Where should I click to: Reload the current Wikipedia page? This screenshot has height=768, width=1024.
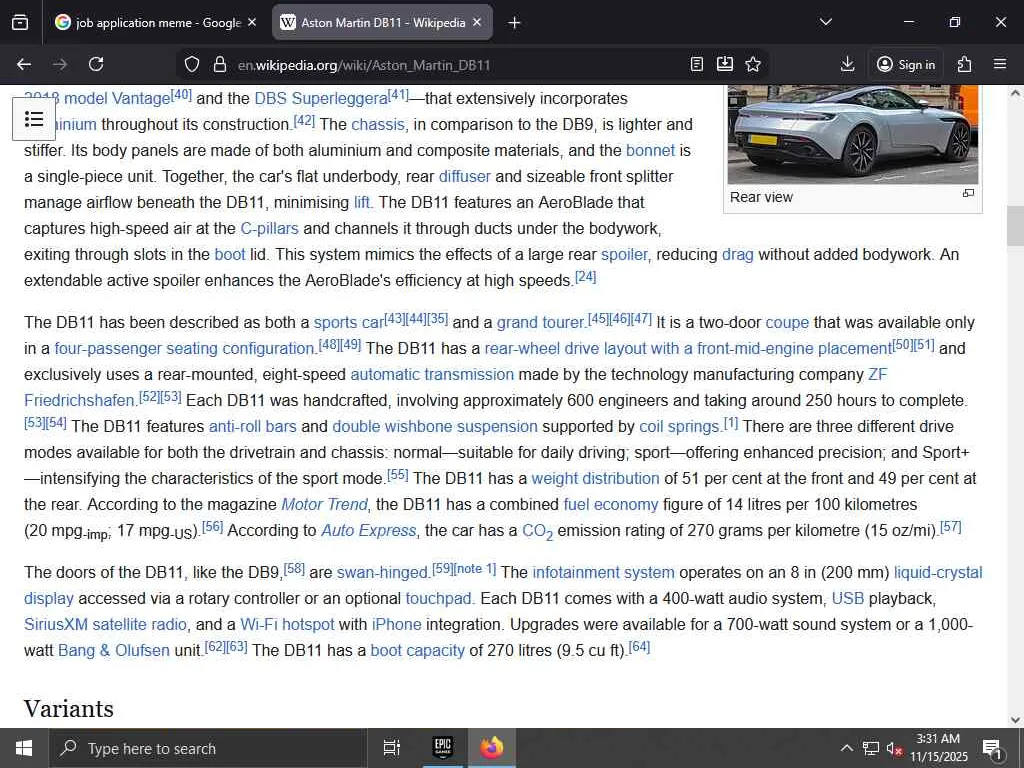point(96,64)
